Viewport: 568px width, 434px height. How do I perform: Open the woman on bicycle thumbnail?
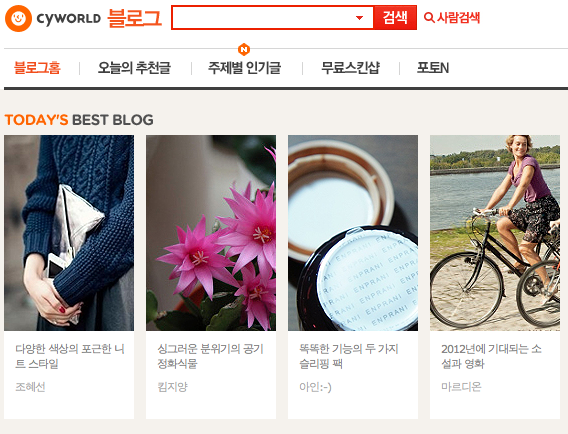[495, 233]
